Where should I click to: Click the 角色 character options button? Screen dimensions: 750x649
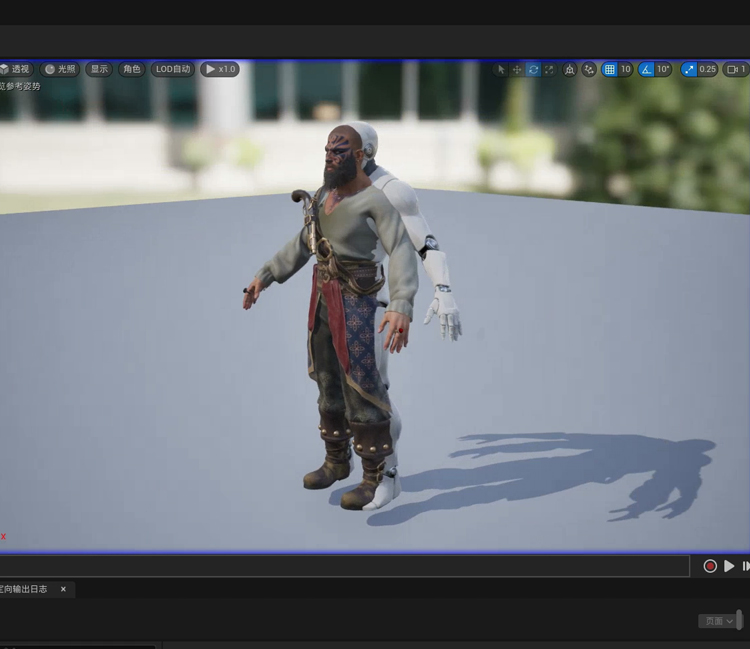tap(131, 69)
